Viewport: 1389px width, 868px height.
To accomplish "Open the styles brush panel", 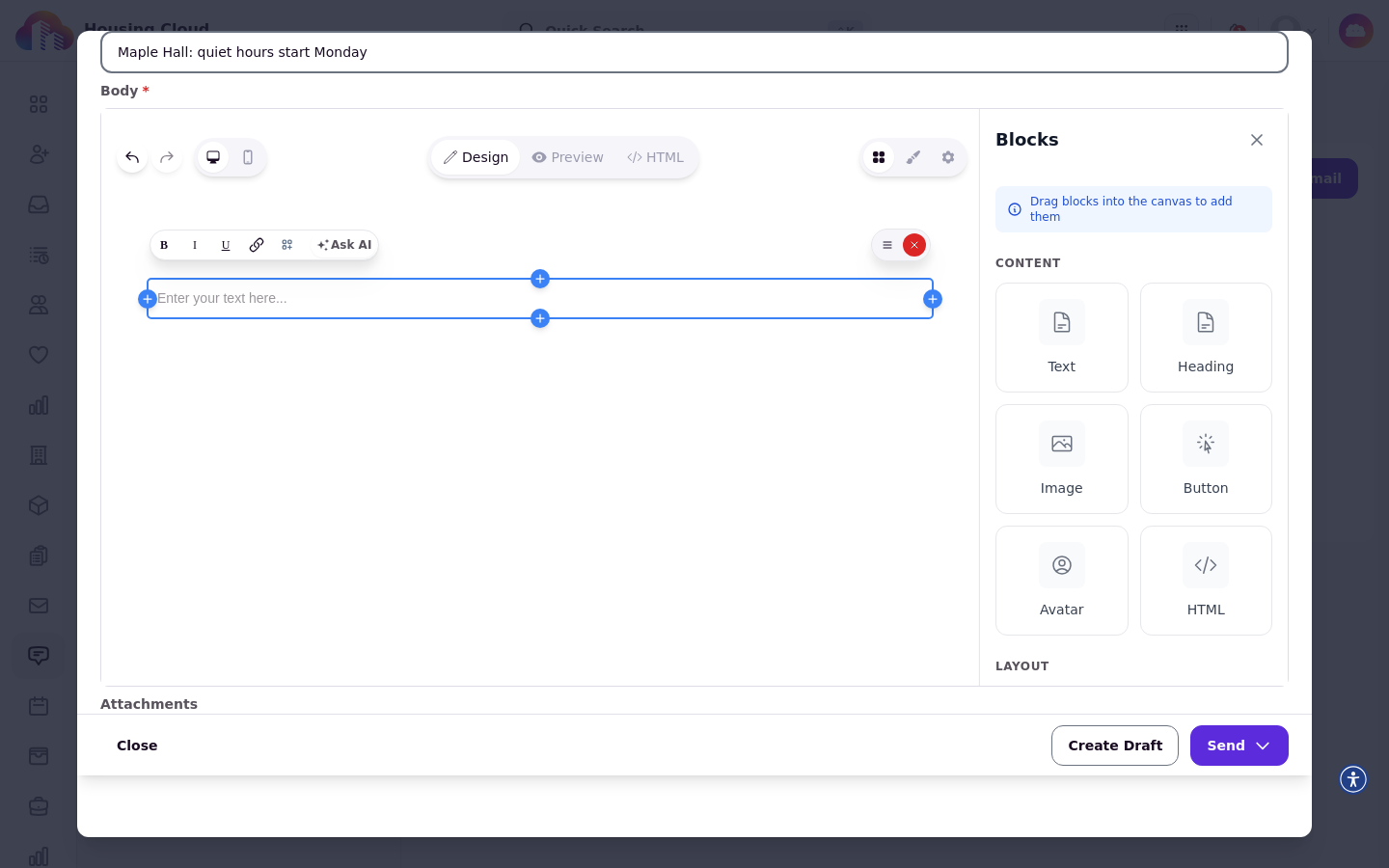I will [x=913, y=157].
